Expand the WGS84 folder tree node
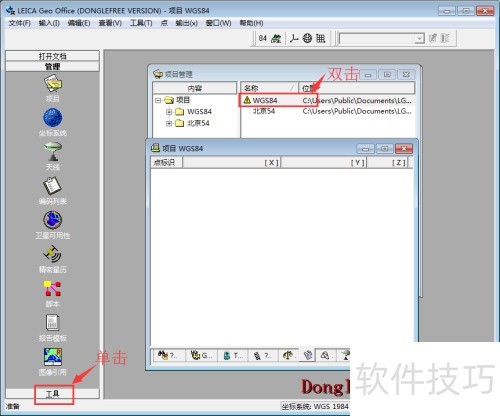The width and height of the screenshot is (500, 416). [169, 112]
